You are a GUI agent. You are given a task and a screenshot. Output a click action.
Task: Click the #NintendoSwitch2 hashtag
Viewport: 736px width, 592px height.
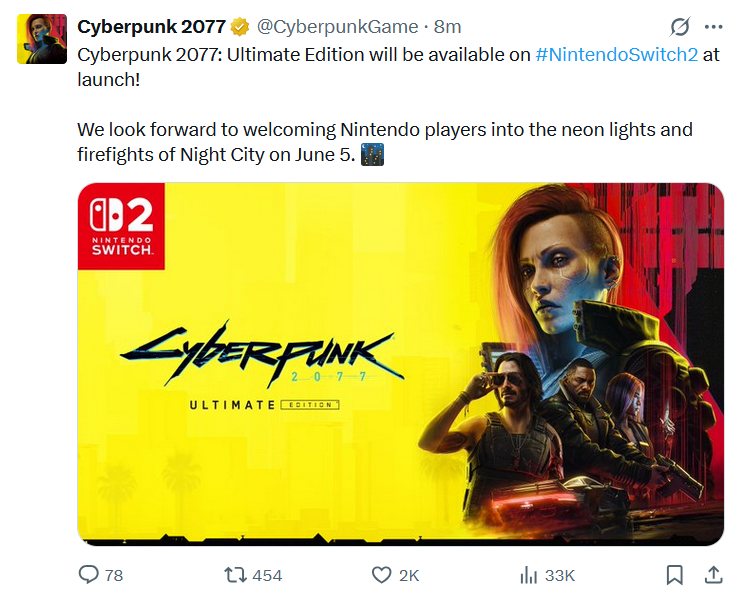(x=616, y=55)
